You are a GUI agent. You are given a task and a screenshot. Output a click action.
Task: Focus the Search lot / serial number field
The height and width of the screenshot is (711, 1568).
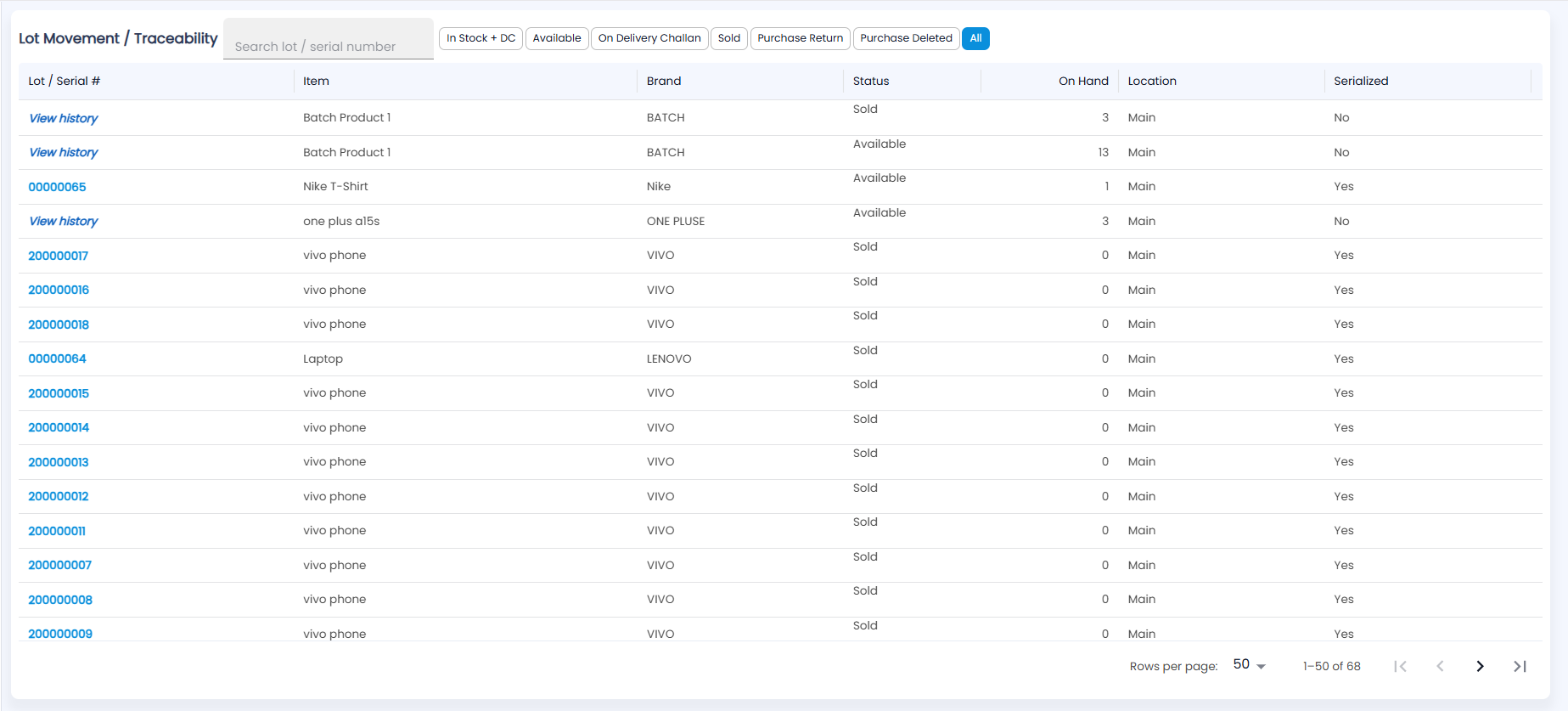point(329,39)
